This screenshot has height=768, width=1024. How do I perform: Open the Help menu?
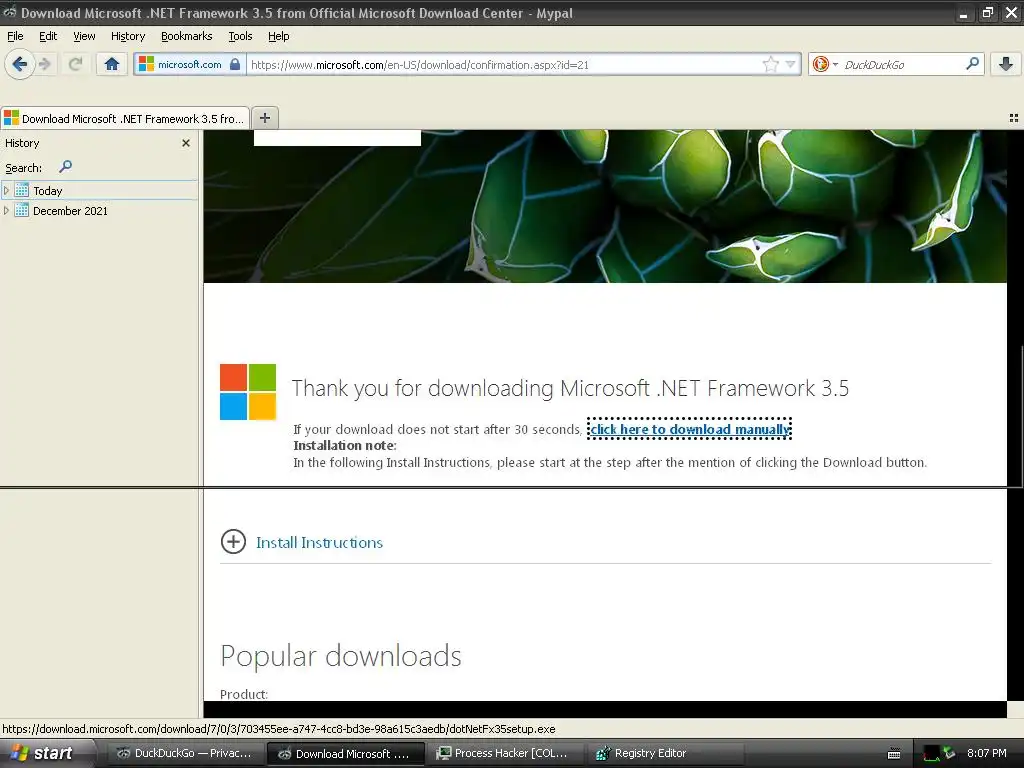pos(278,36)
